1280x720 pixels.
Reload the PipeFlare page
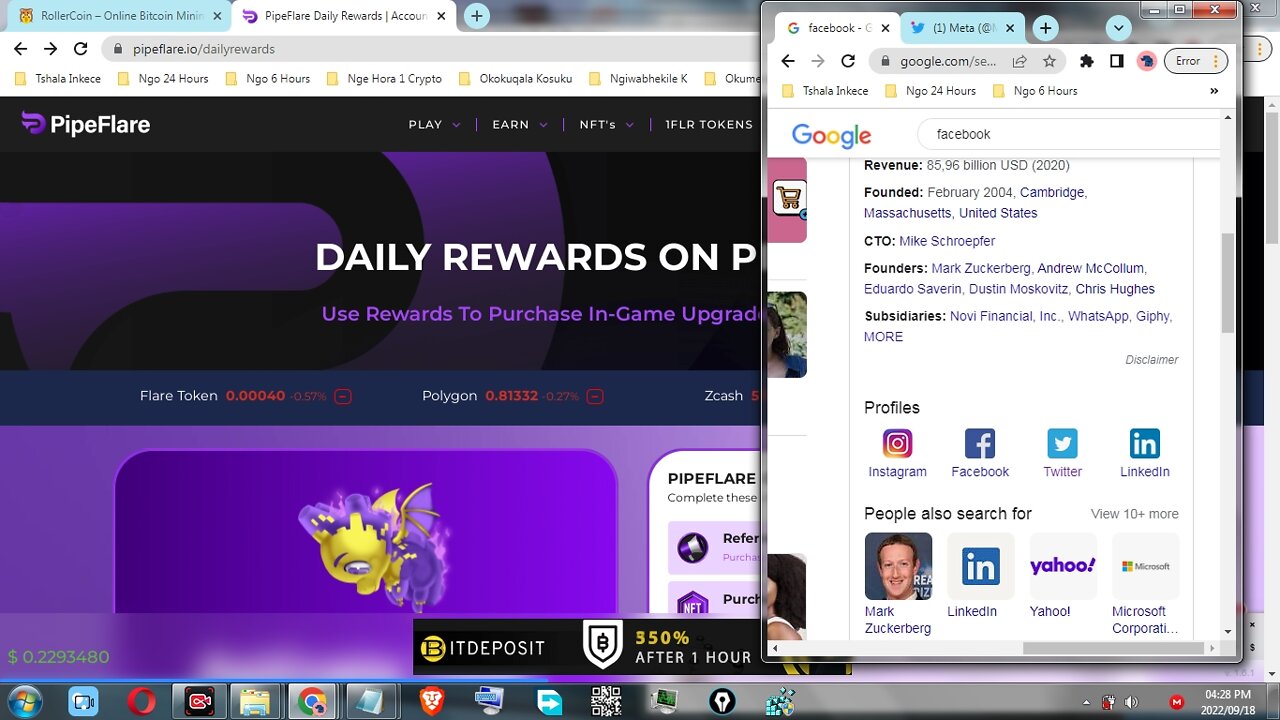pos(81,48)
